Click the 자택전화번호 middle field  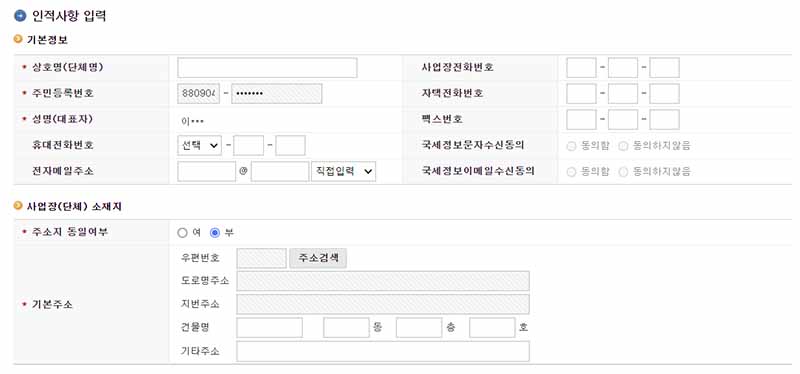pyautogui.click(x=623, y=94)
